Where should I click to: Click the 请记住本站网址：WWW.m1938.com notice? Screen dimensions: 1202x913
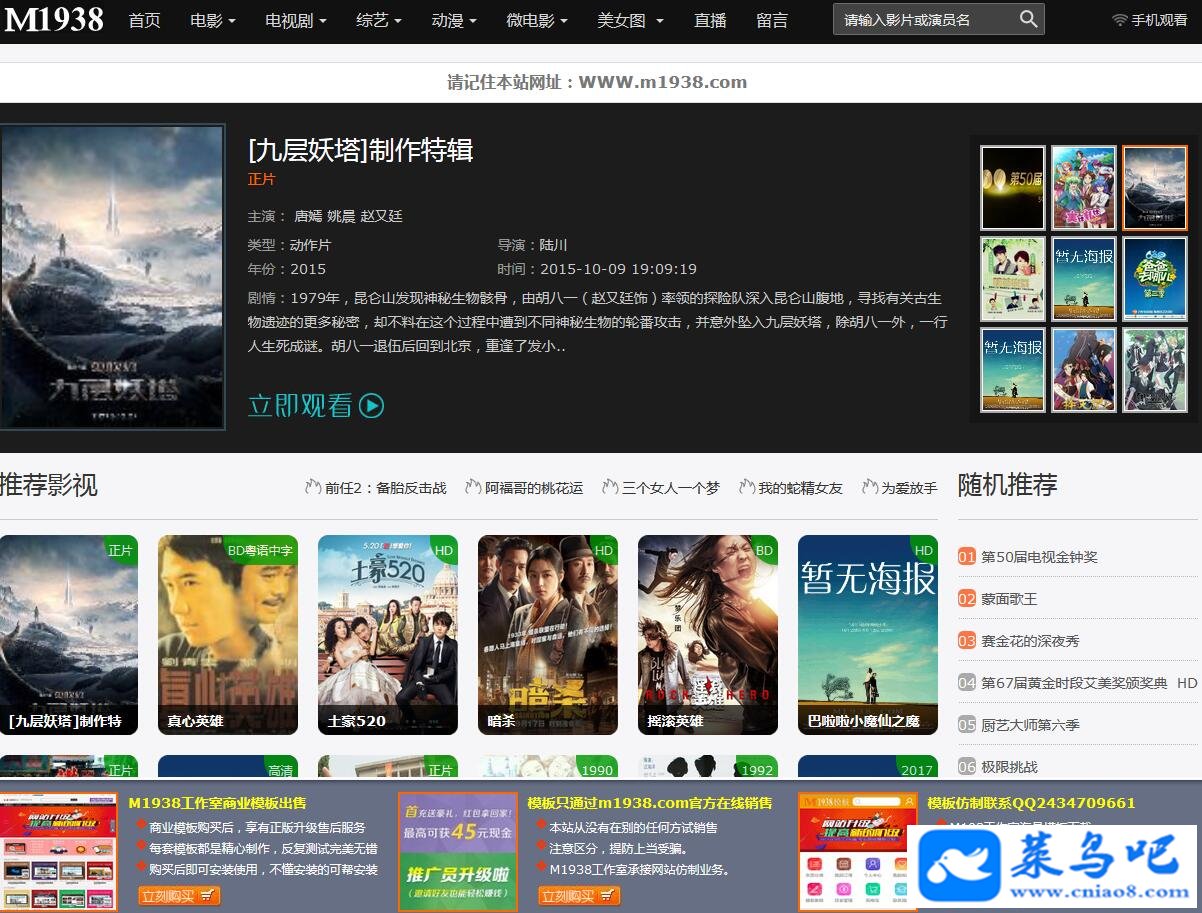(x=597, y=82)
